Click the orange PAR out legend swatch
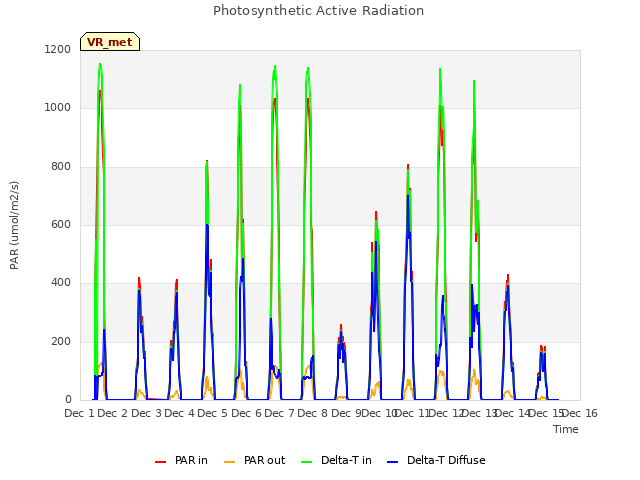This screenshot has height=480, width=640. 230,462
